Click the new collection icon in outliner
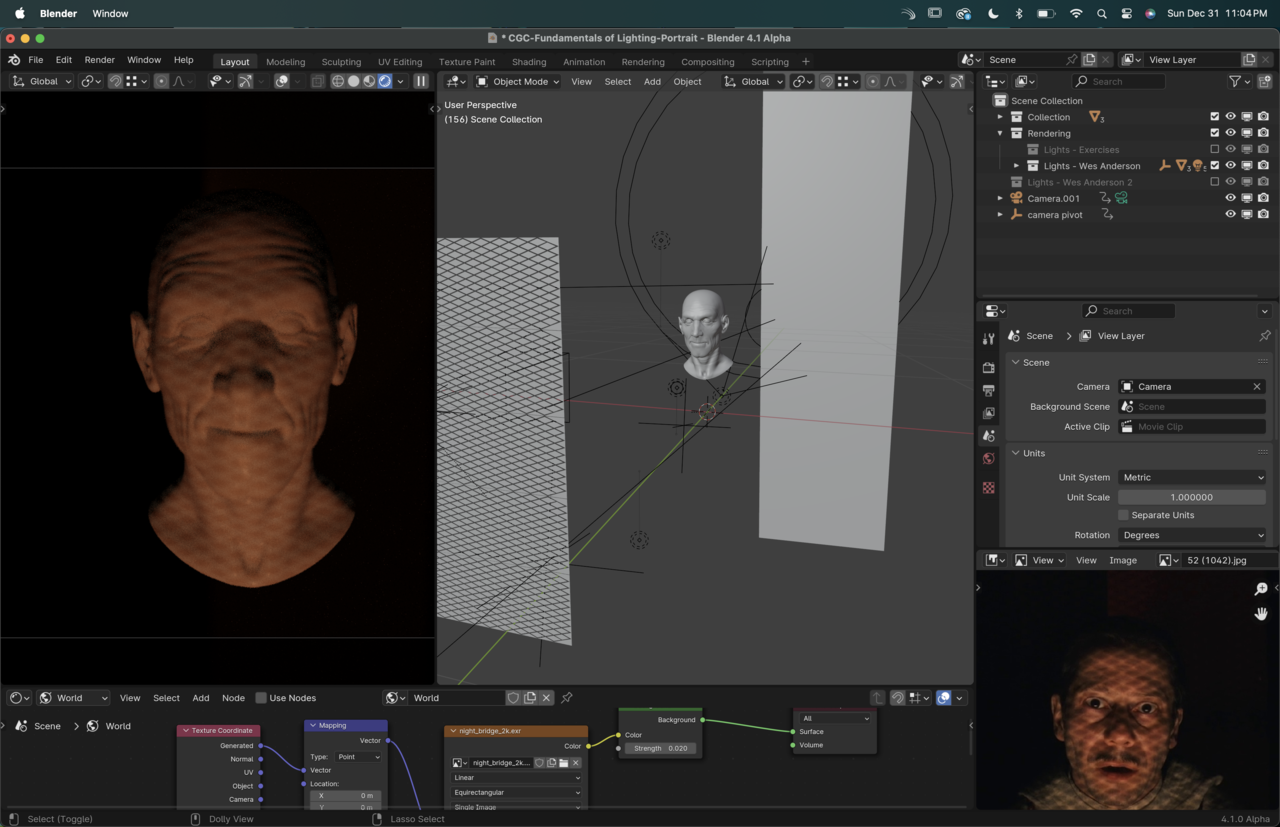 [1265, 81]
